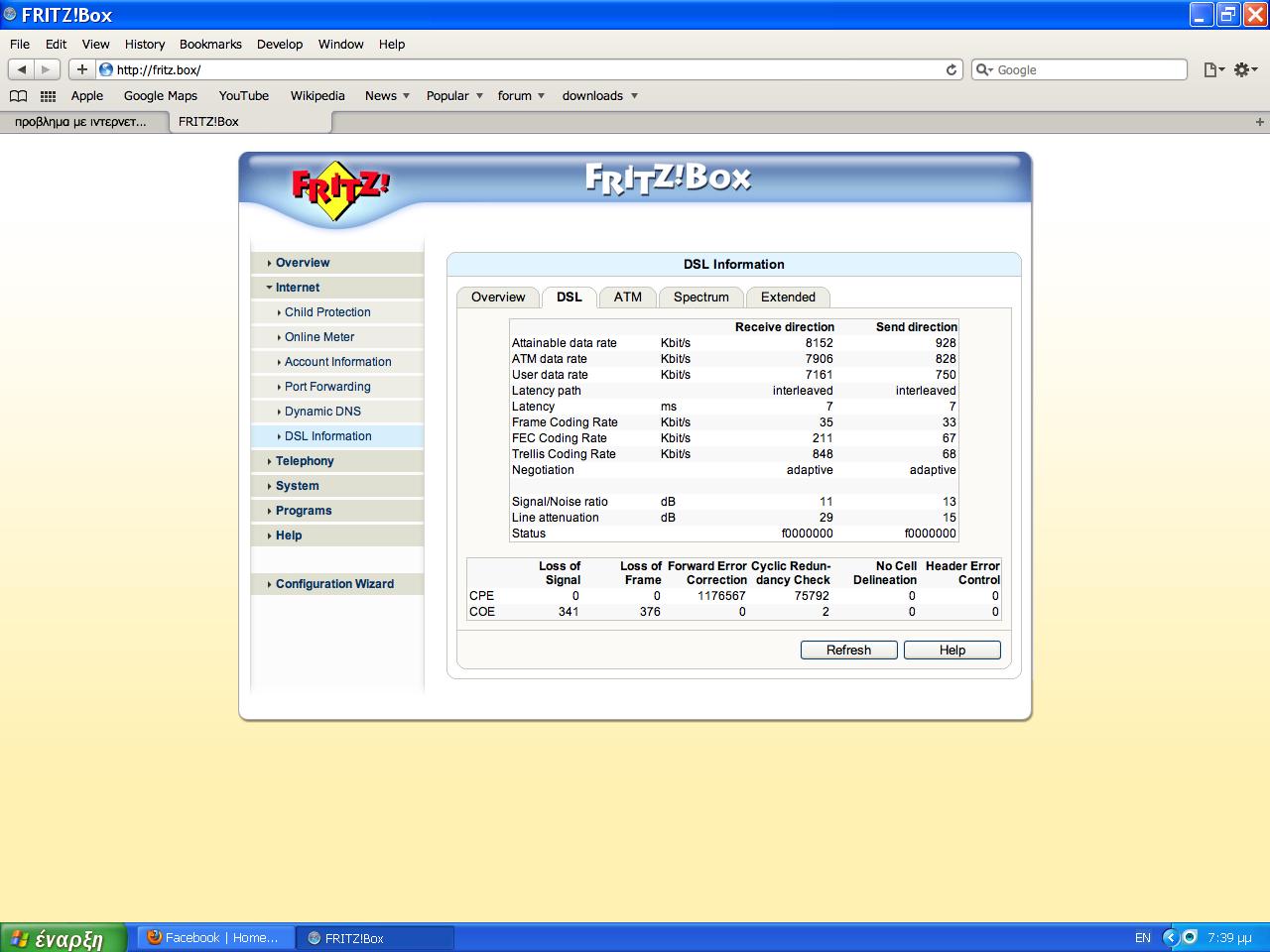Screen dimensions: 1270x952
Task: Switch to the ATM tab
Action: (x=627, y=297)
